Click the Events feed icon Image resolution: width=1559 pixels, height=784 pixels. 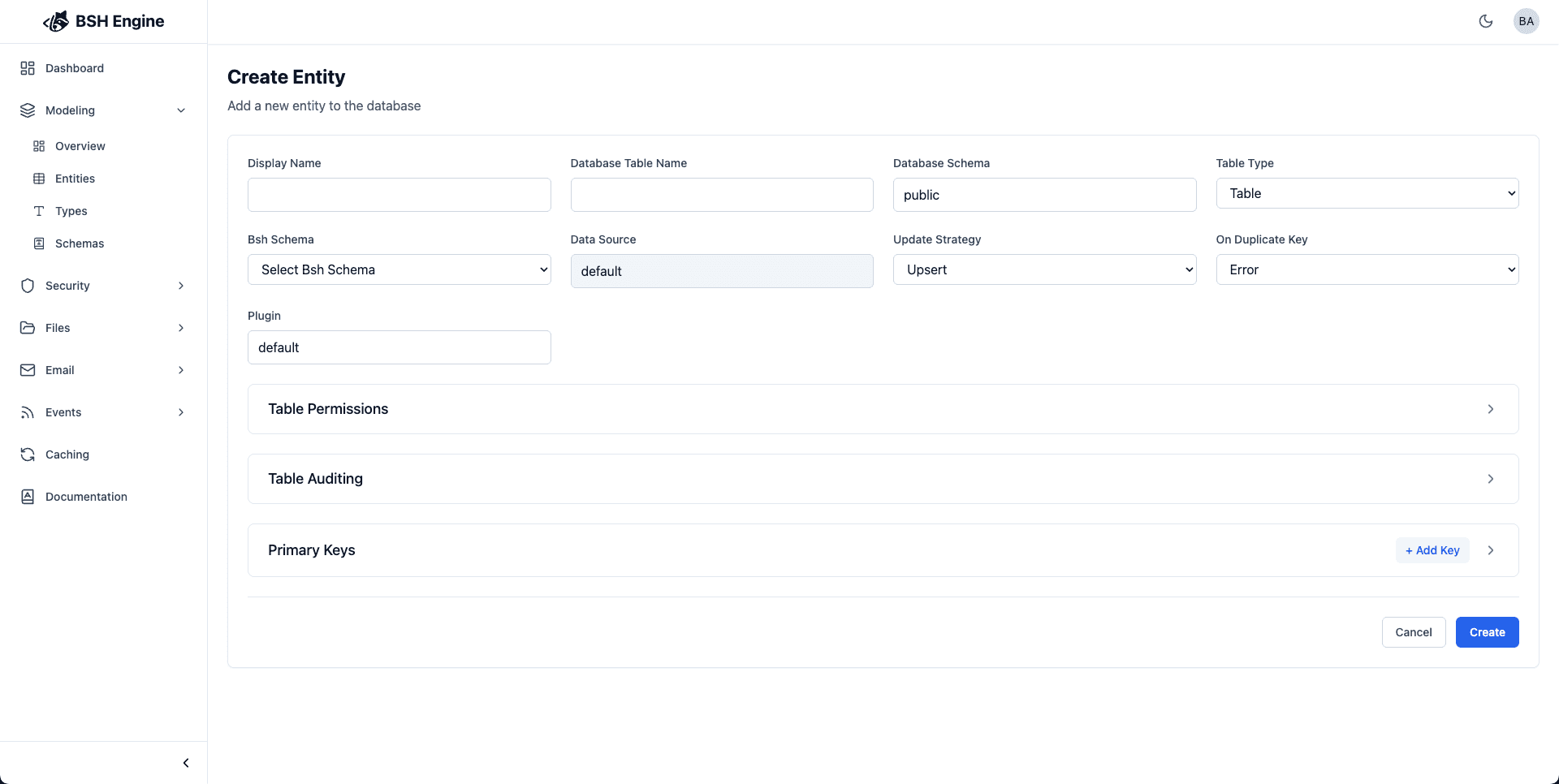(x=28, y=412)
